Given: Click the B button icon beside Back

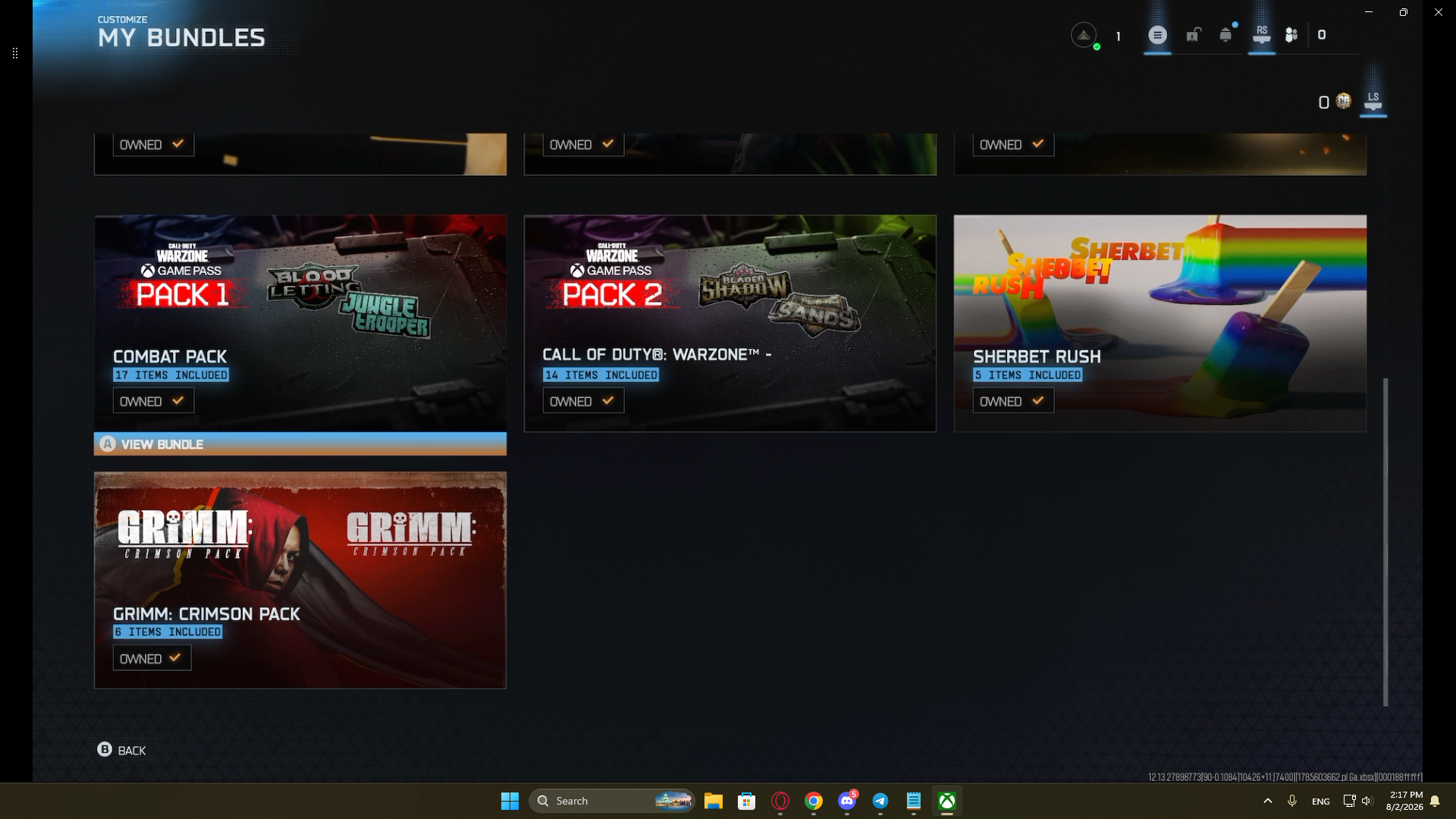Looking at the screenshot, I should pyautogui.click(x=105, y=749).
